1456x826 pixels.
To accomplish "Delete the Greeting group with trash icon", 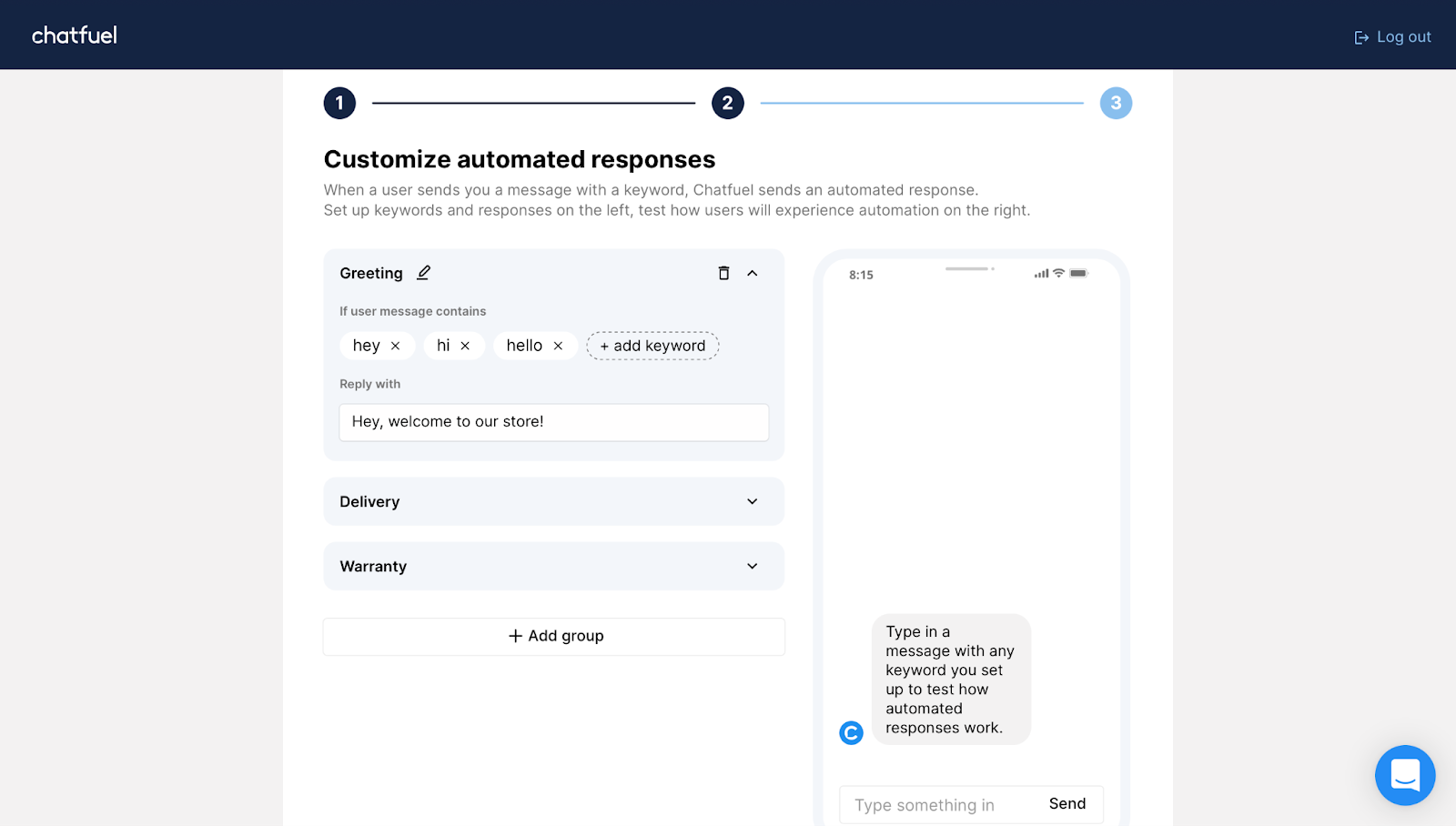I will (723, 273).
